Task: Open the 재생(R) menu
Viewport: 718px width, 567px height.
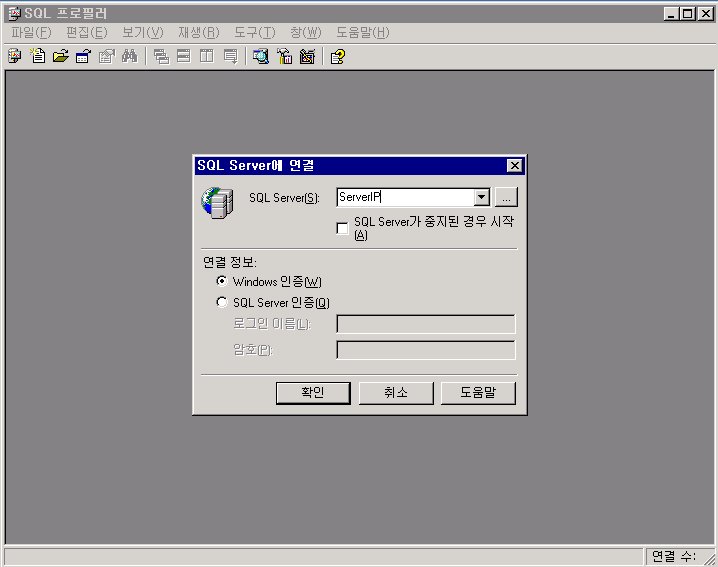Action: [199, 33]
